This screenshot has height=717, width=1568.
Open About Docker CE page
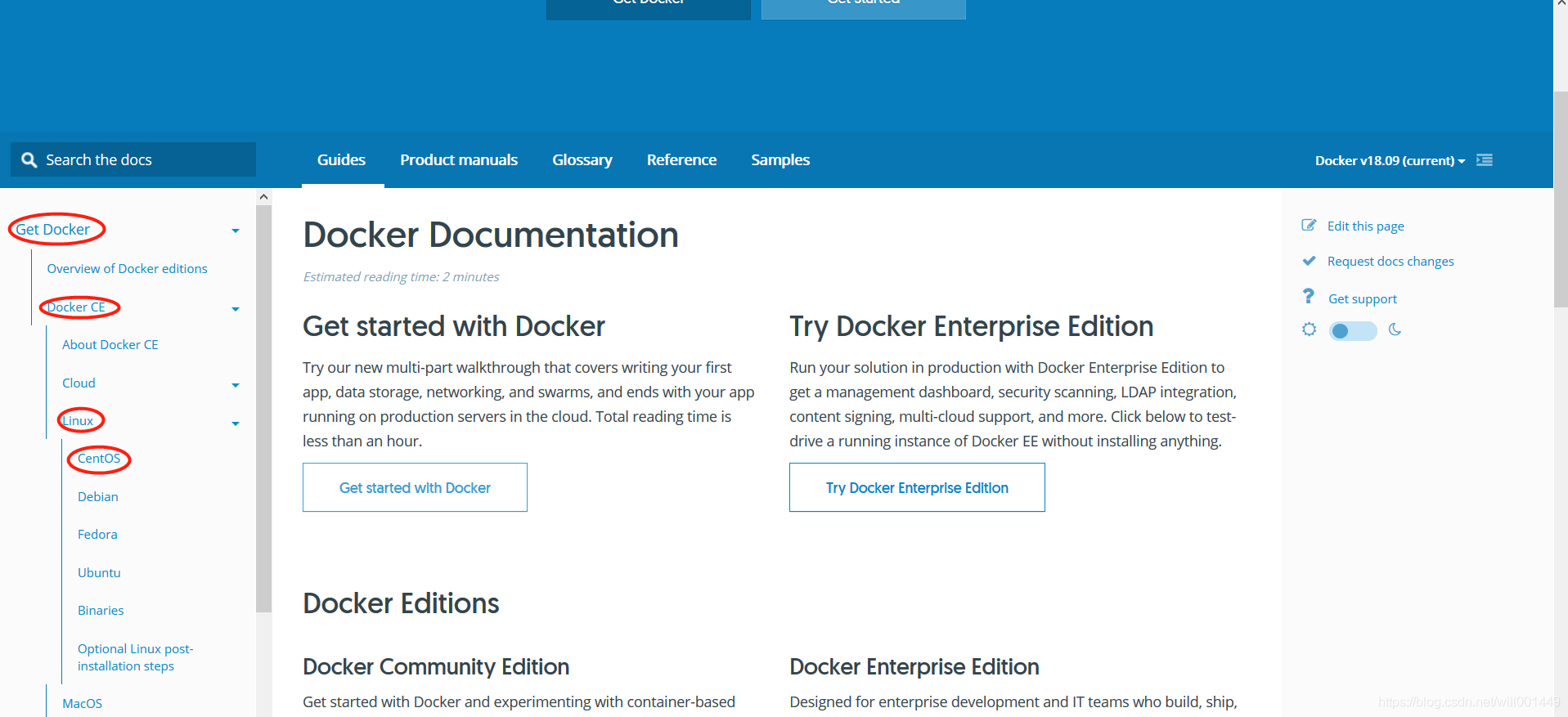(110, 344)
